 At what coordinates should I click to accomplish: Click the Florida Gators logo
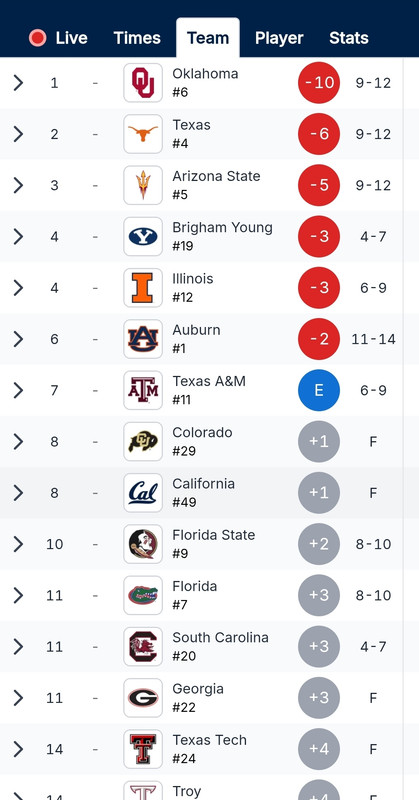click(143, 595)
